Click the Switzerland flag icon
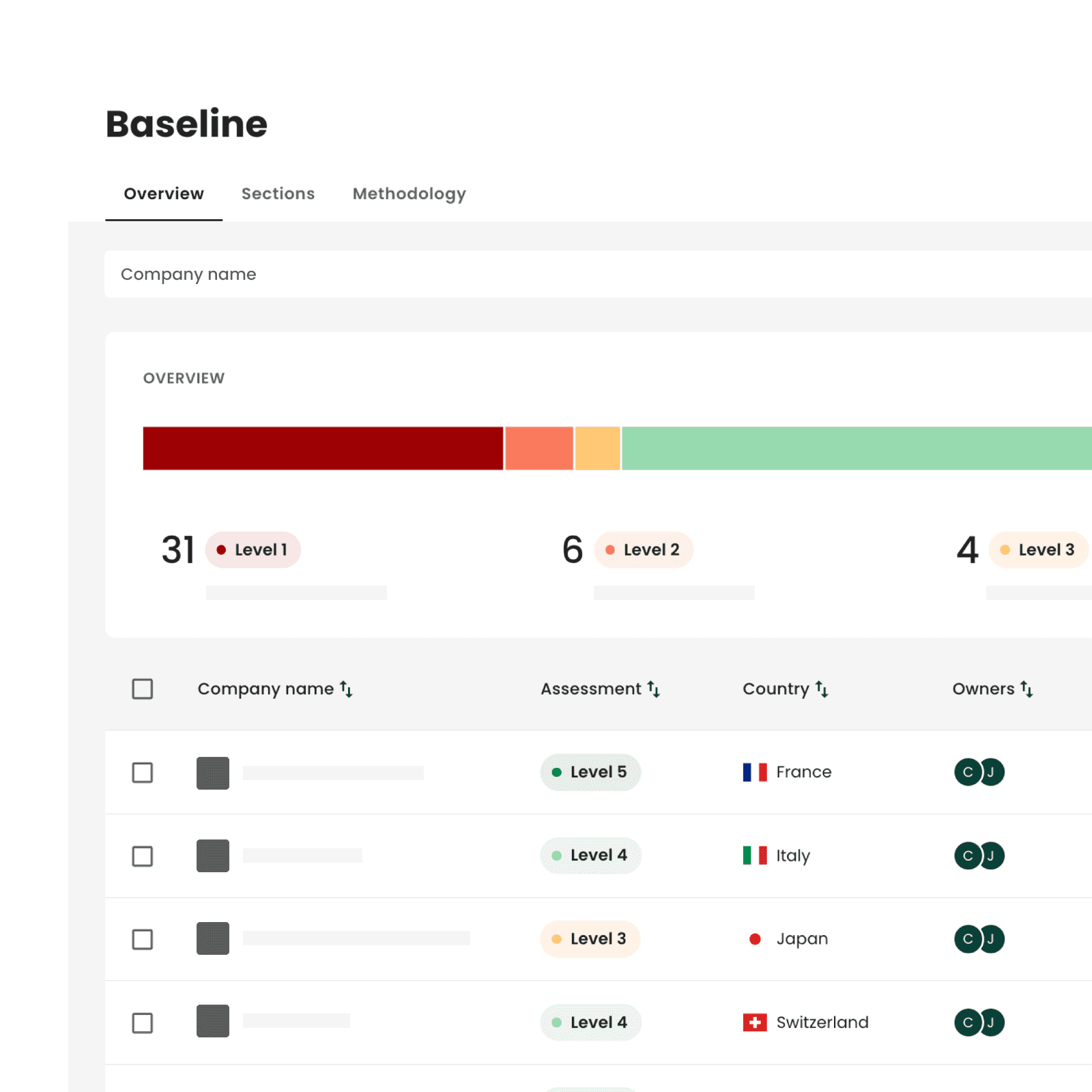Viewport: 1092px width, 1092px height. (755, 1022)
